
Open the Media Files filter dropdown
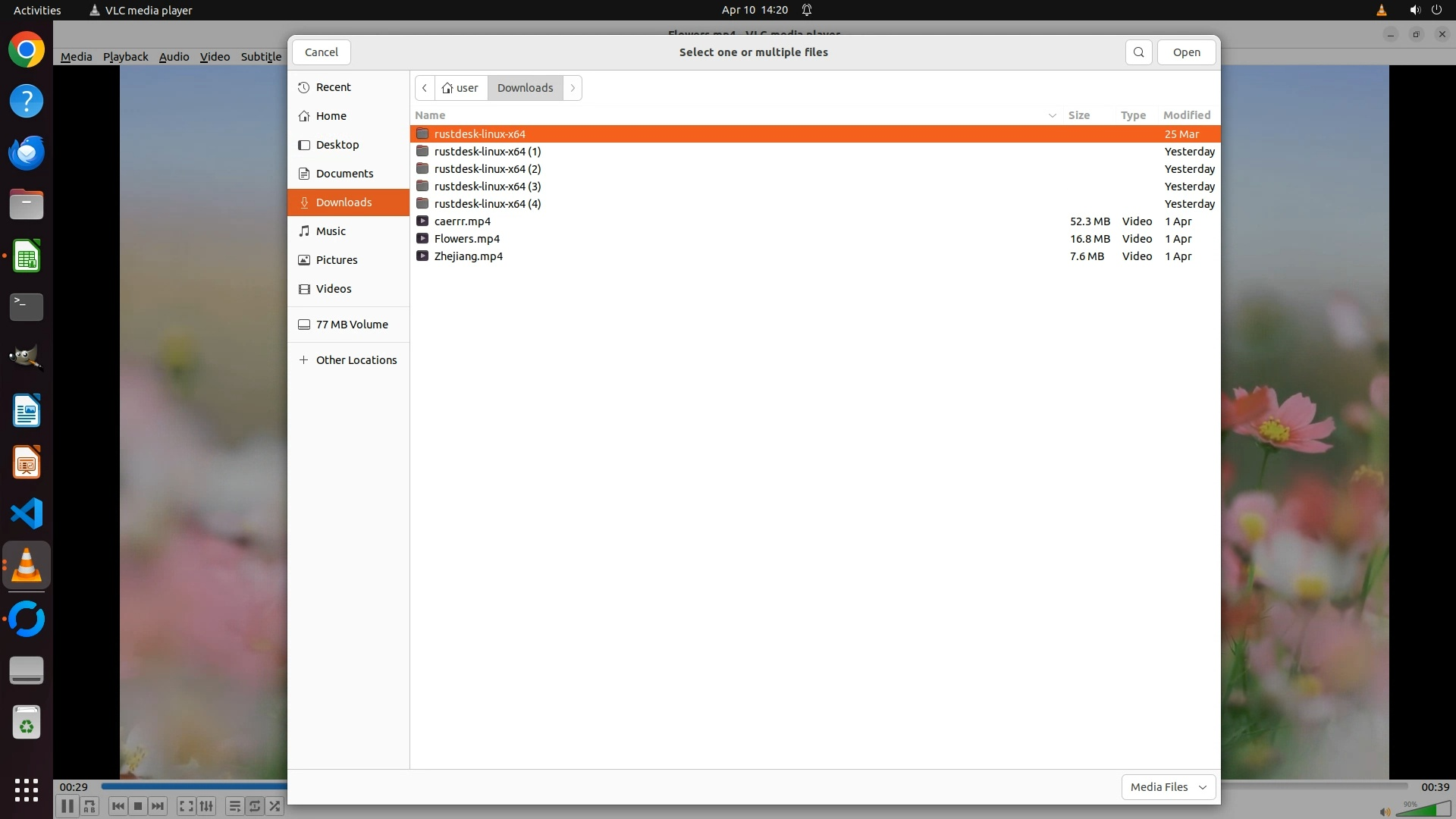[1168, 787]
